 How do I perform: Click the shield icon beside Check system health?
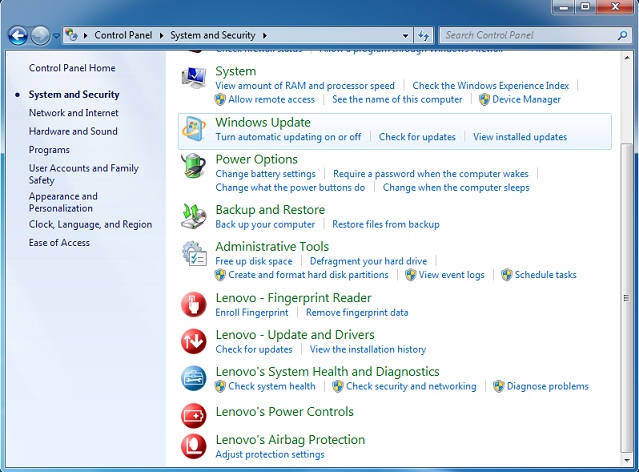coord(220,386)
